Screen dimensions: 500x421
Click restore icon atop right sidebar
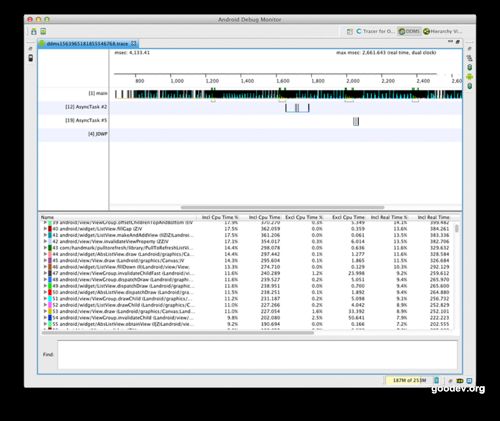pos(469,49)
